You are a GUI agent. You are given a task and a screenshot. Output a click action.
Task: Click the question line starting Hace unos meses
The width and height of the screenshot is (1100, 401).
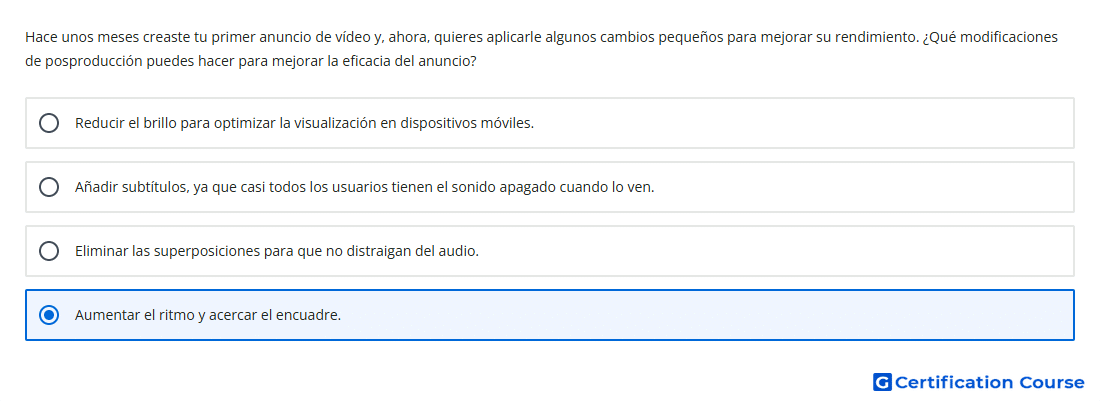point(541,37)
